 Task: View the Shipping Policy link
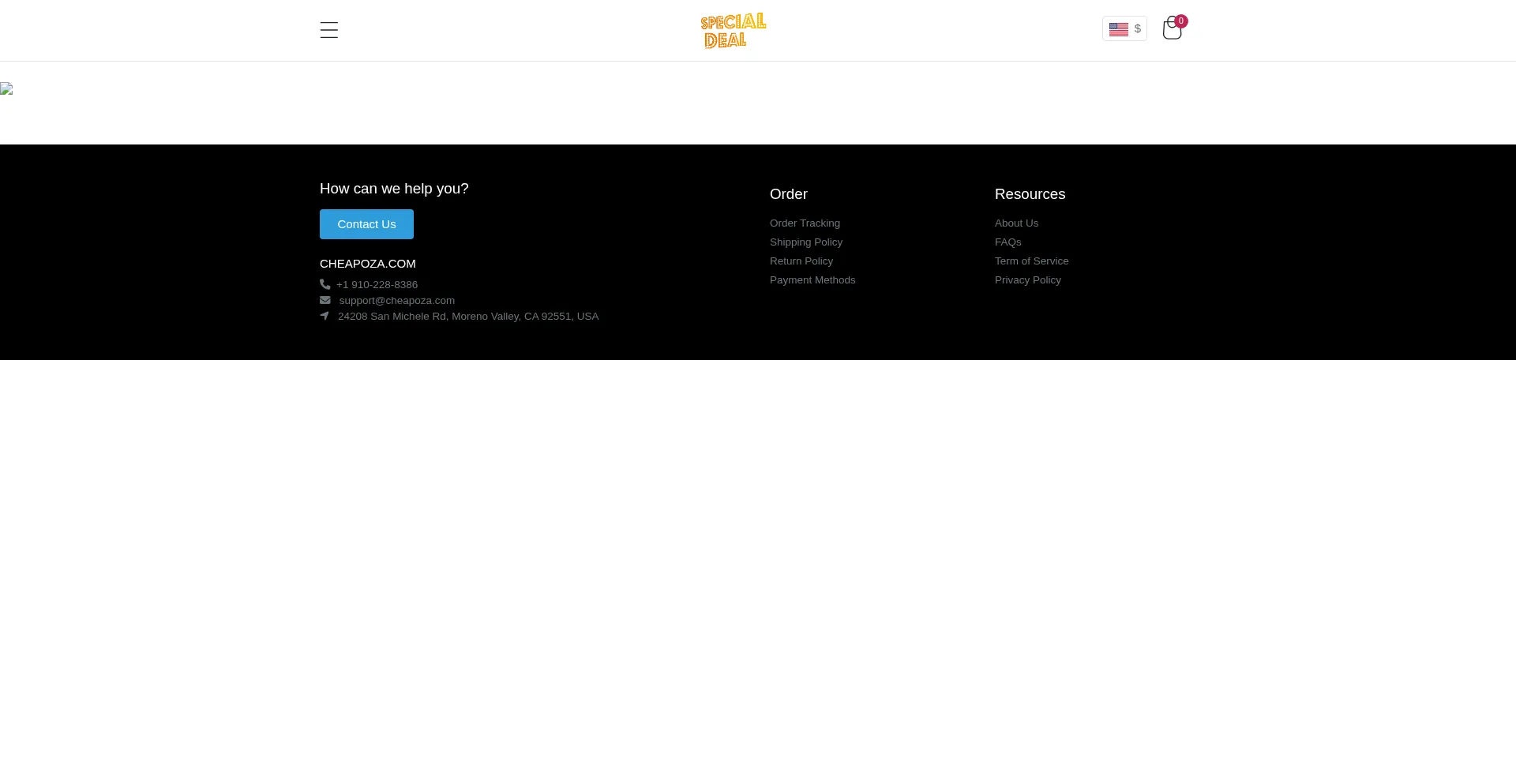(805, 242)
